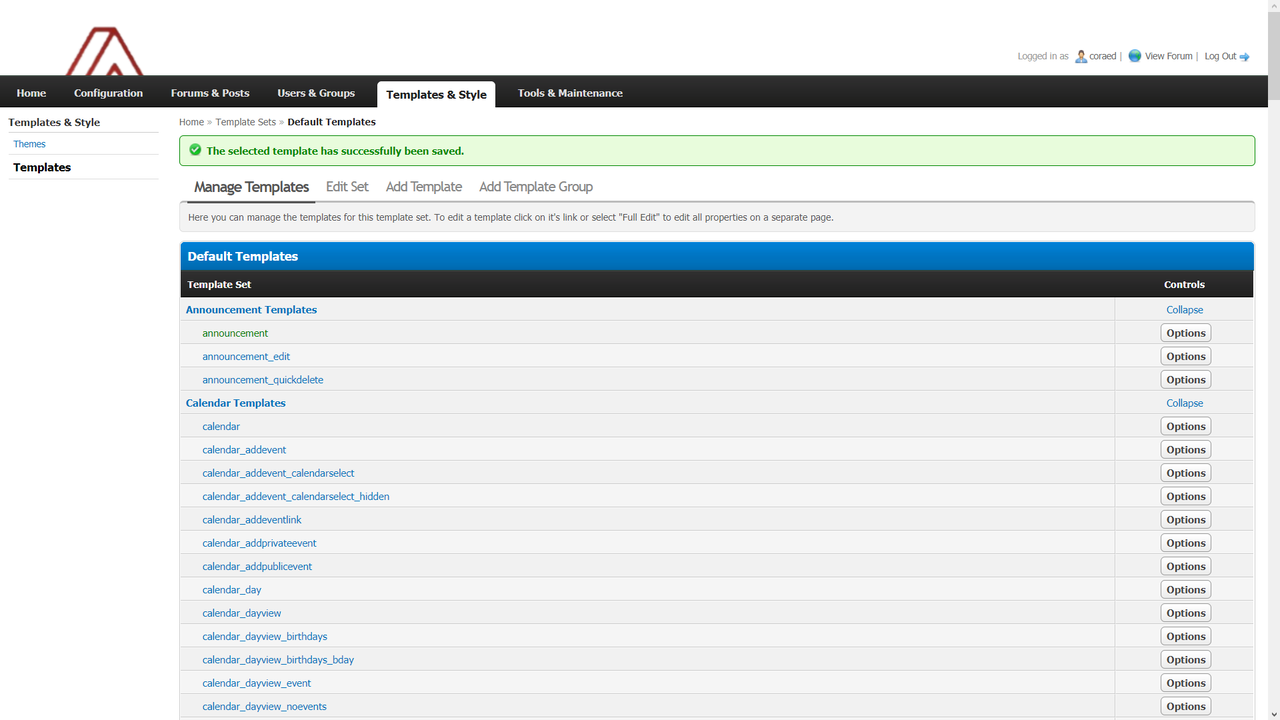Open Options dropdown for announcement_quickdelete

click(1186, 380)
